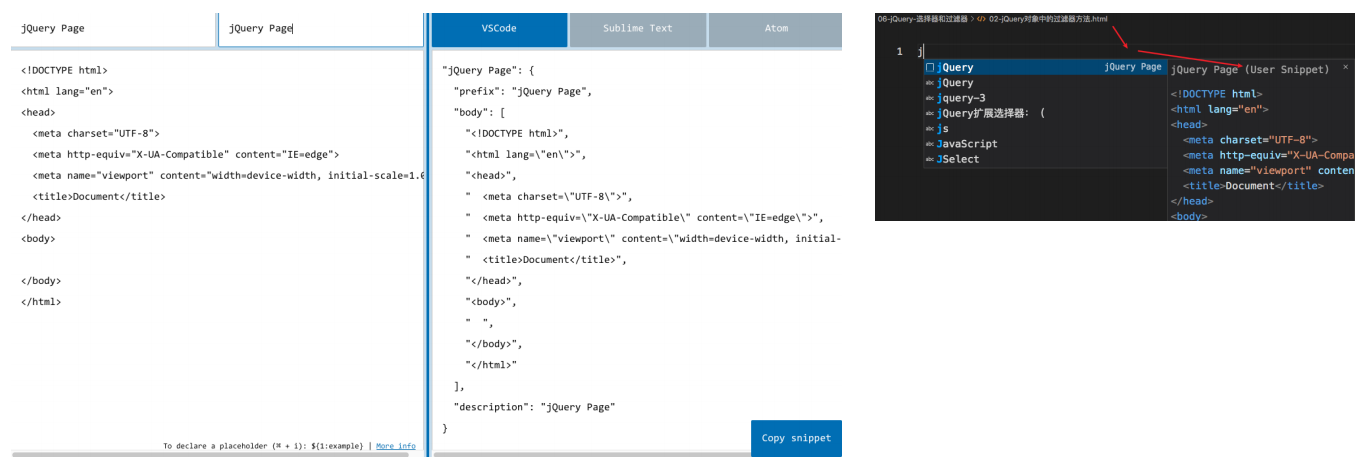Click the <title>Document</title> line in the snippet editor
Image resolution: width=1366 pixels, height=464 pixels.
click(99, 196)
